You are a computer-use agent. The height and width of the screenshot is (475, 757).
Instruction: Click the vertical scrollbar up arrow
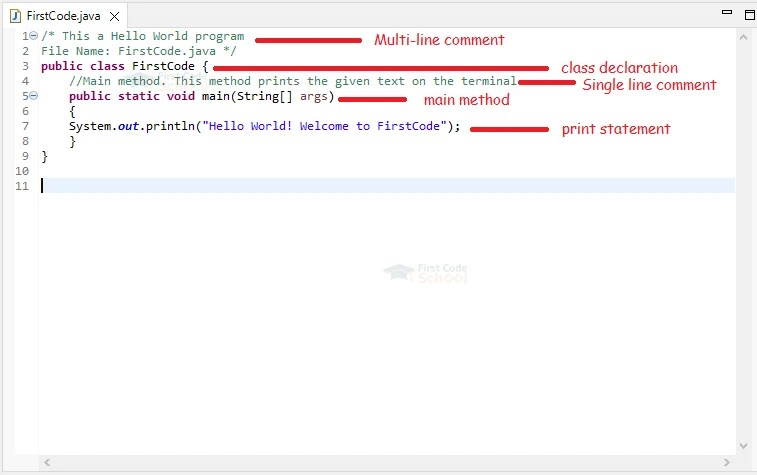(743, 37)
